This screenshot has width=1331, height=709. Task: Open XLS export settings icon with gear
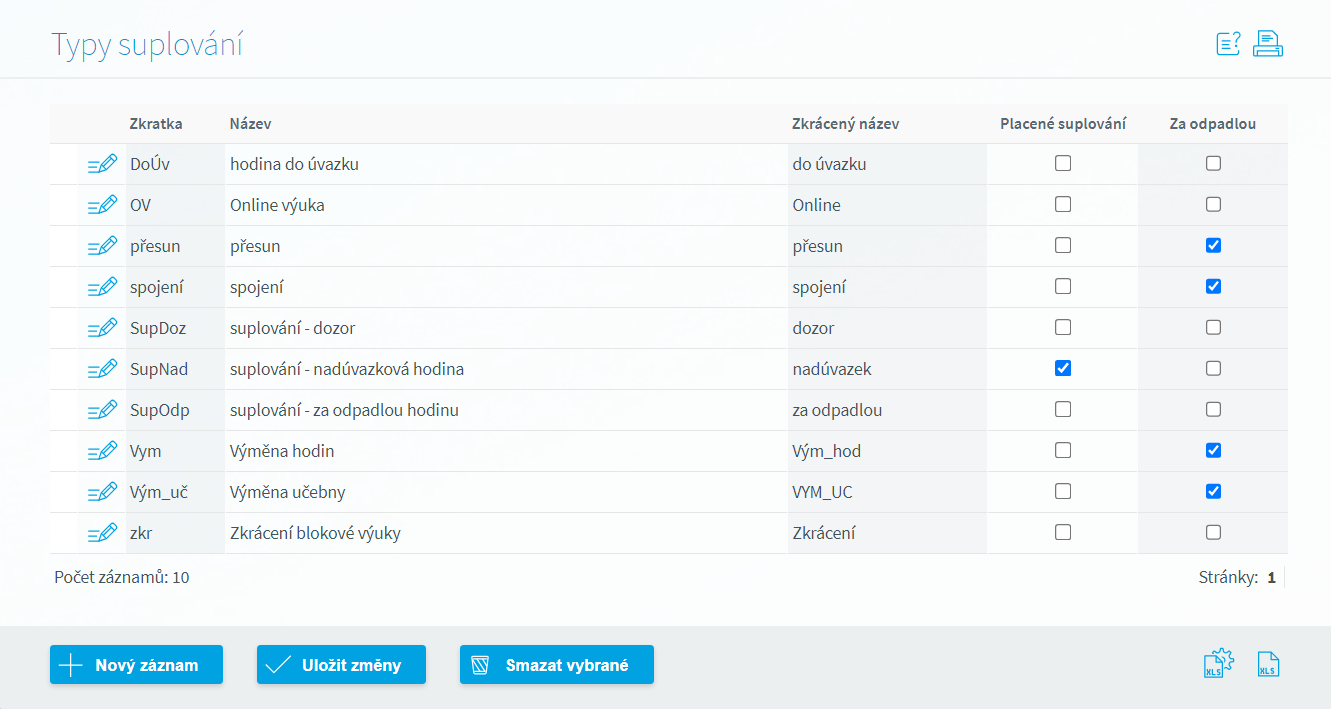(x=1218, y=664)
